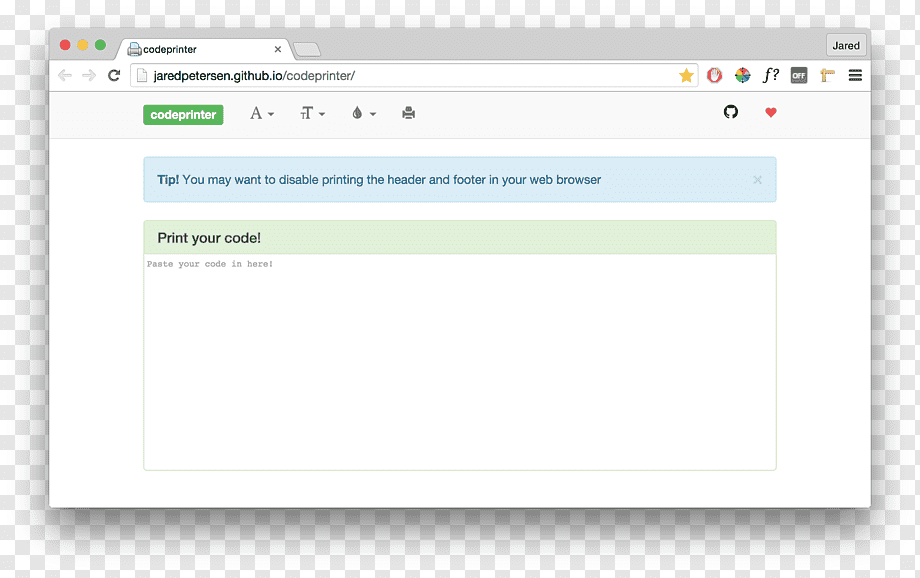920x578 pixels.
Task: Open the color theme droplet dropdown
Action: [x=364, y=113]
